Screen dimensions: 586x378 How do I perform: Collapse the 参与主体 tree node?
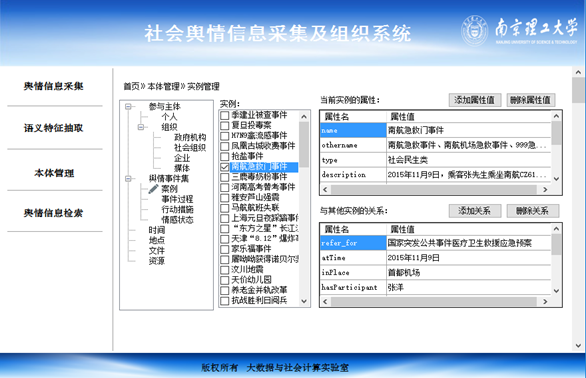[x=128, y=107]
